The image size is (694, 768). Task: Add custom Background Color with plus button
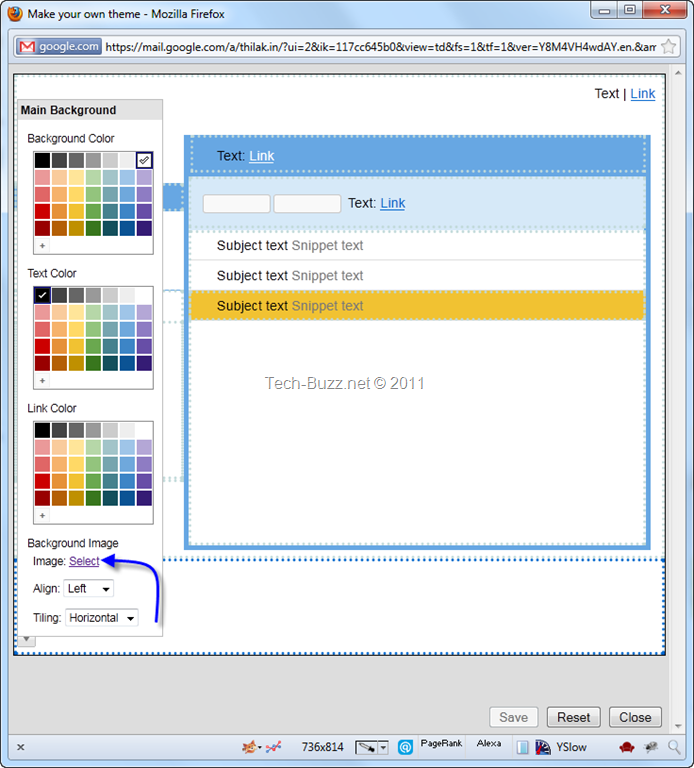42,245
